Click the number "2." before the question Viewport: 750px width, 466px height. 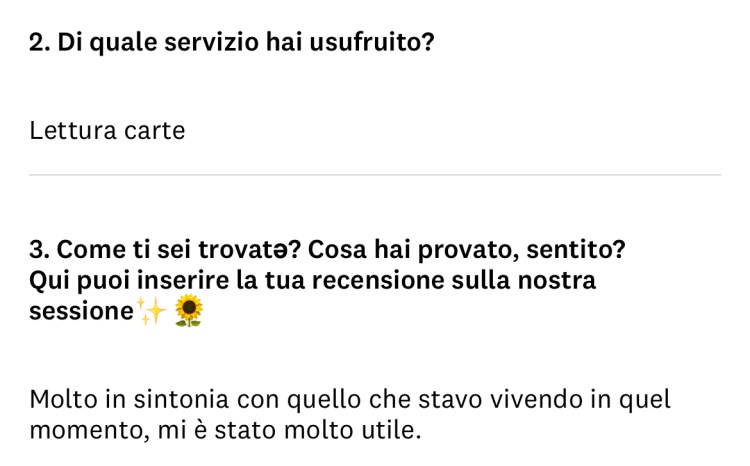point(41,45)
